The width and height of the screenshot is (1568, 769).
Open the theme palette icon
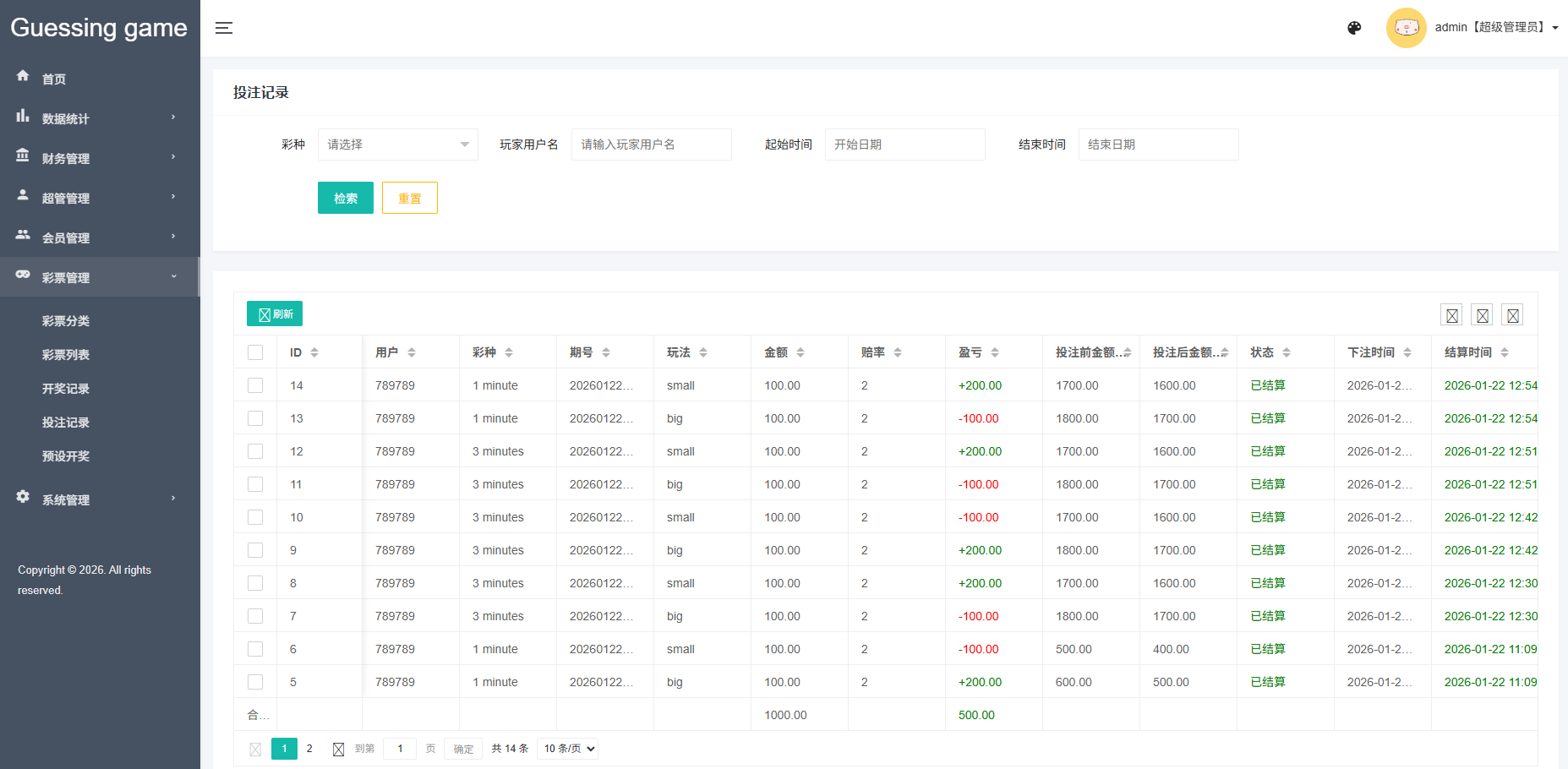click(x=1354, y=28)
